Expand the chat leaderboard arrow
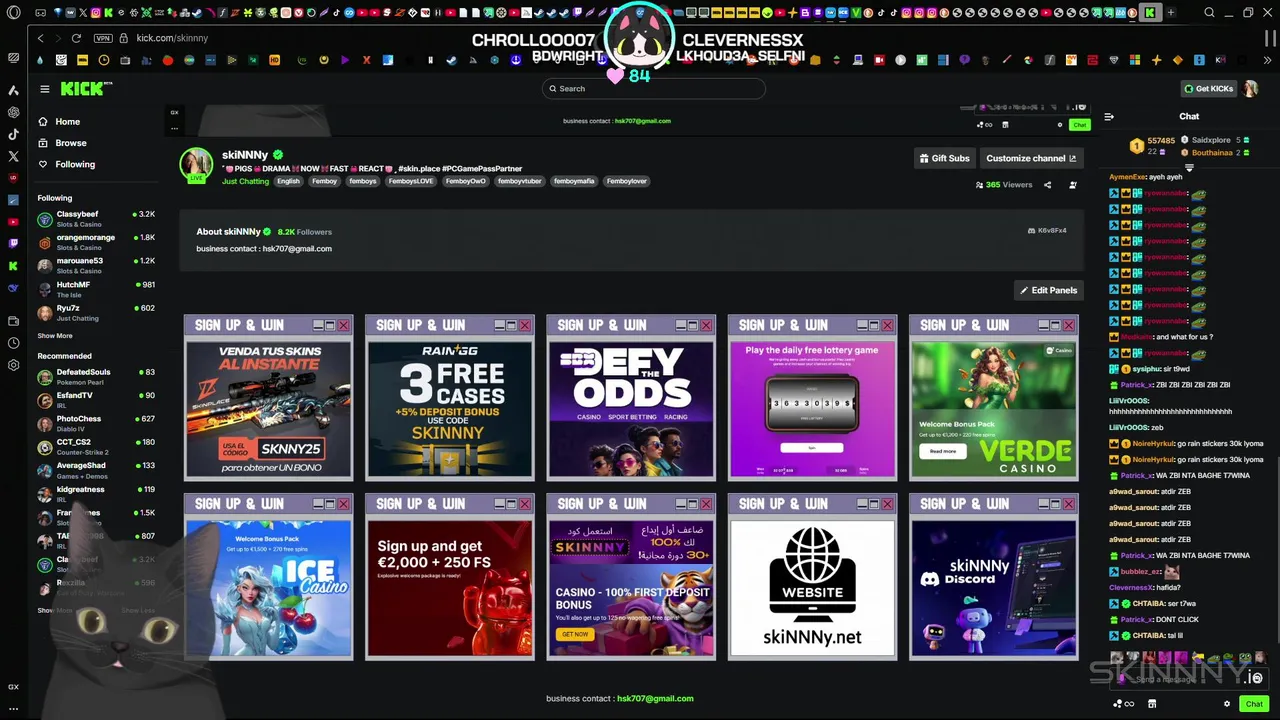Image resolution: width=1280 pixels, height=720 pixels. [x=1189, y=168]
